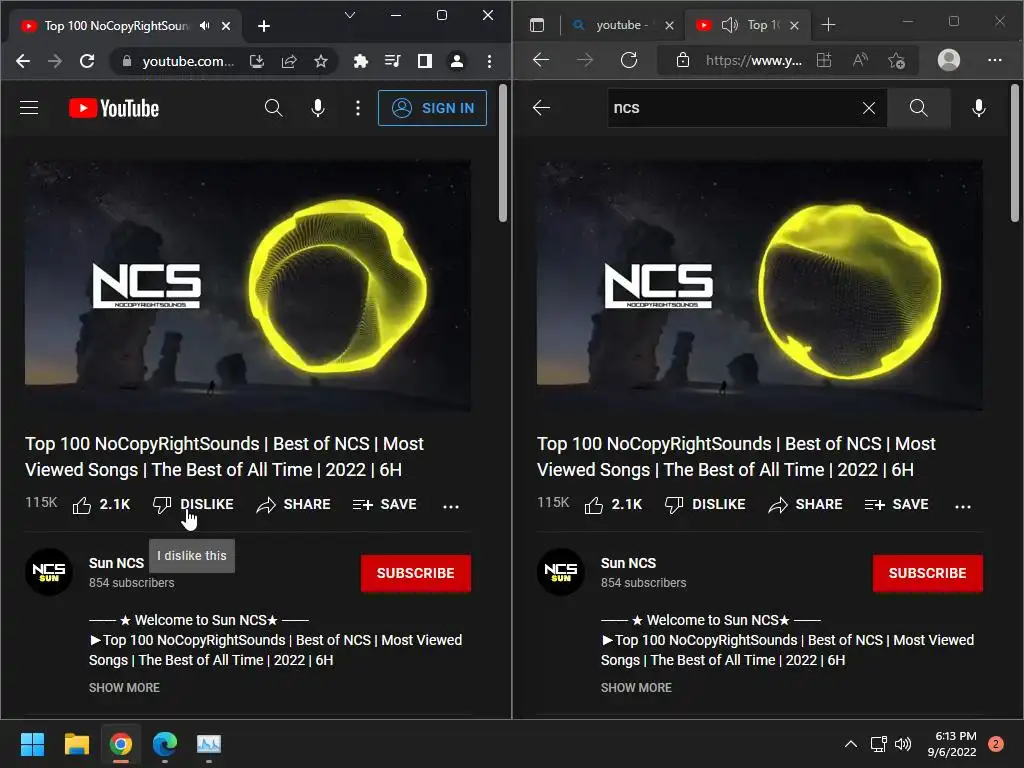Save the video in Chrome window
1024x768 pixels.
pos(385,505)
